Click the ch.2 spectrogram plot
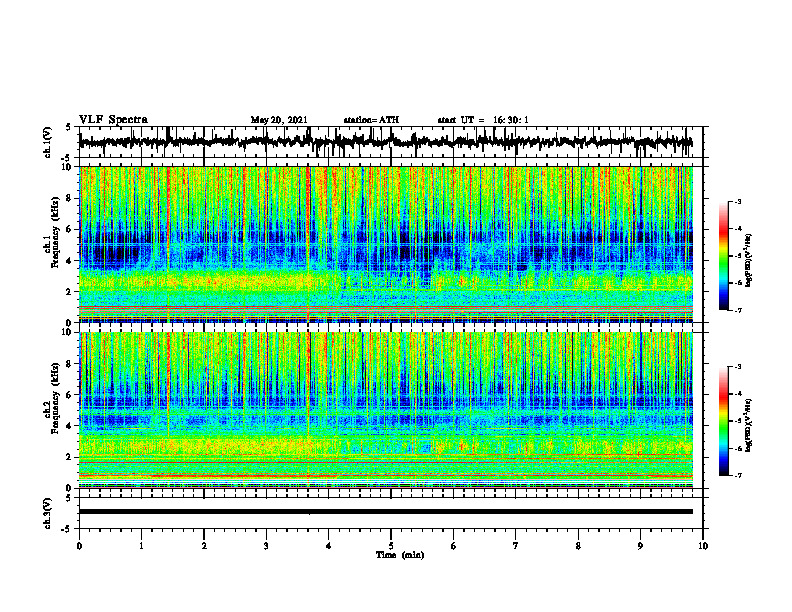The height and width of the screenshot is (612, 792). (x=386, y=410)
